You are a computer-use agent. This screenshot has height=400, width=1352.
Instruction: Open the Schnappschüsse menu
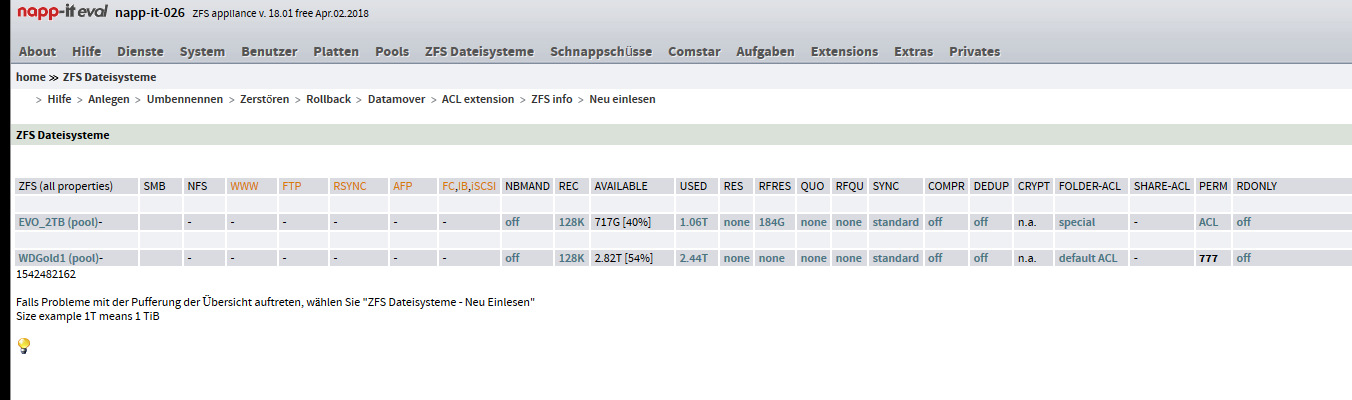click(600, 51)
